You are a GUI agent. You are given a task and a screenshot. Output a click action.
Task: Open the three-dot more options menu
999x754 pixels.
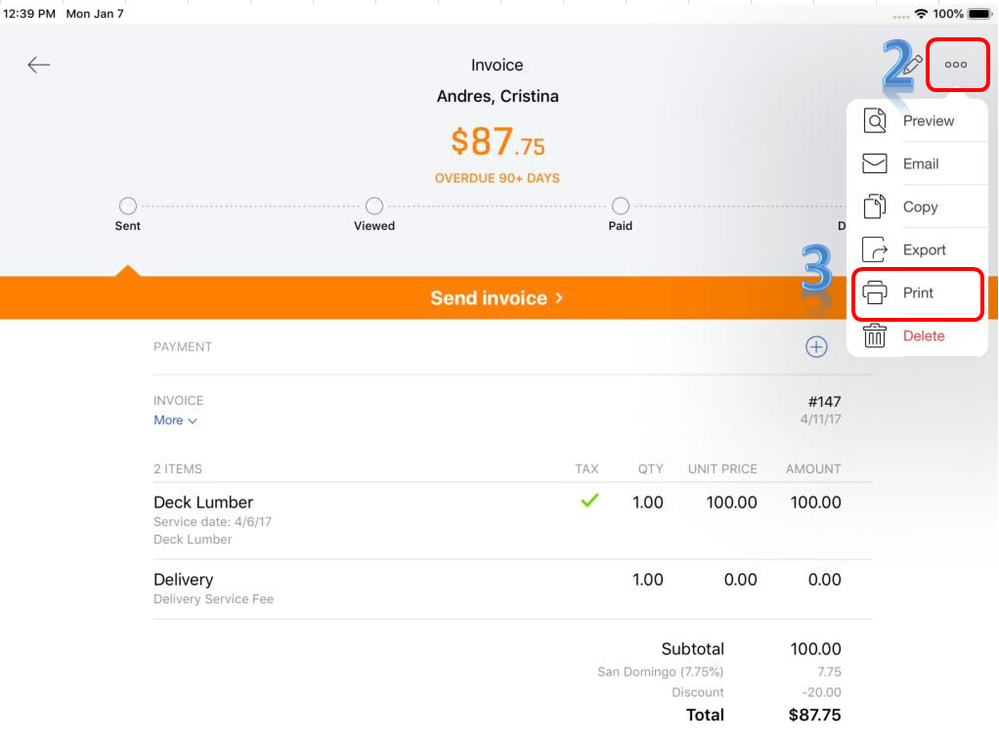tap(956, 64)
